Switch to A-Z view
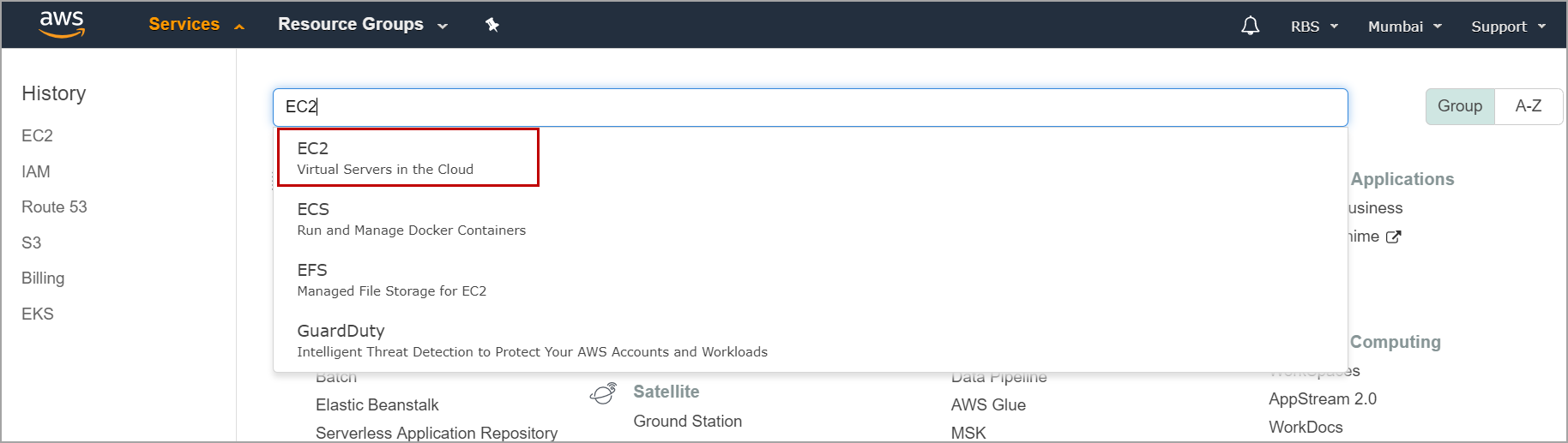The height and width of the screenshot is (443, 1568). [1528, 106]
